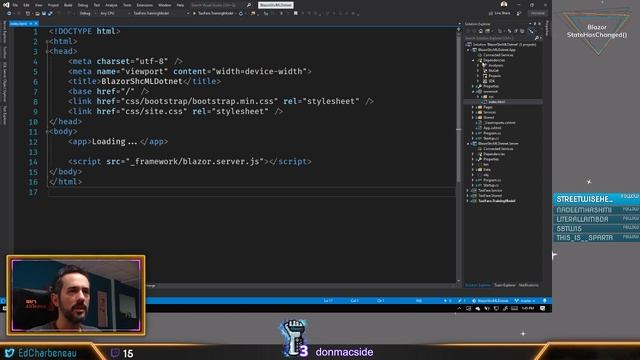Collapse the html element at line 2
The height and width of the screenshot is (360, 640).
(47, 42)
